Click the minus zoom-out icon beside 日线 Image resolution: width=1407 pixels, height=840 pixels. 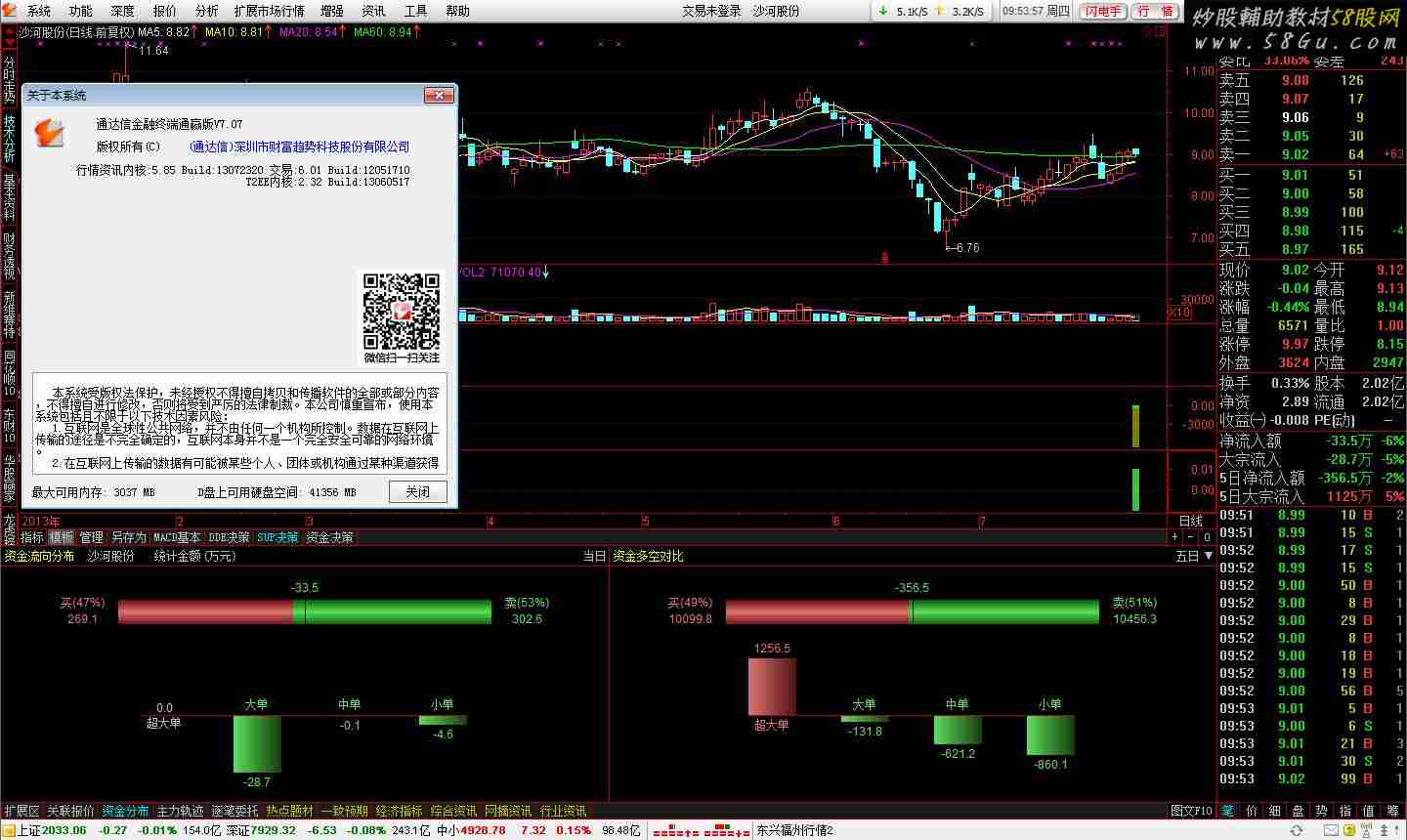1191,537
